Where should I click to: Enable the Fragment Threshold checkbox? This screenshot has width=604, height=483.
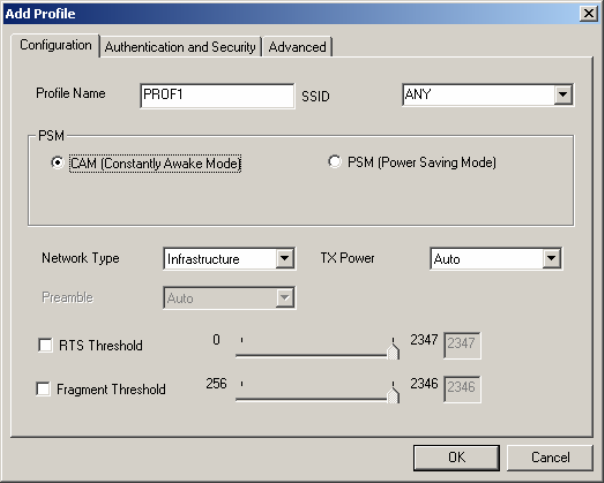pyautogui.click(x=43, y=389)
